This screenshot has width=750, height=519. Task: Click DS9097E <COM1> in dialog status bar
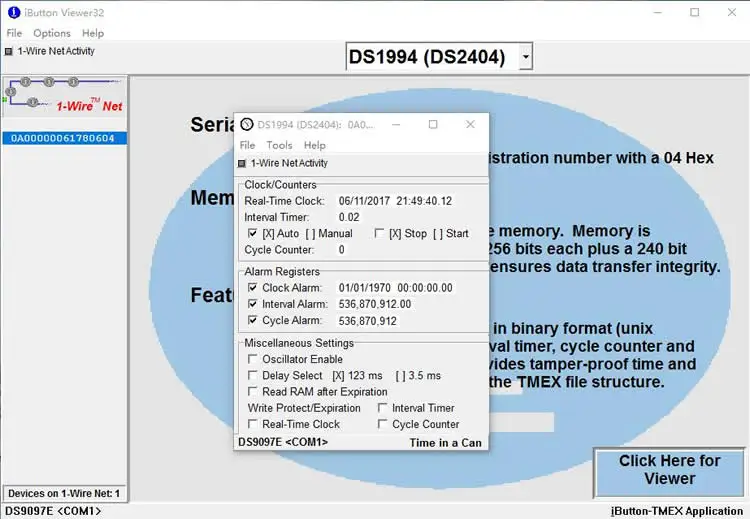click(x=283, y=442)
